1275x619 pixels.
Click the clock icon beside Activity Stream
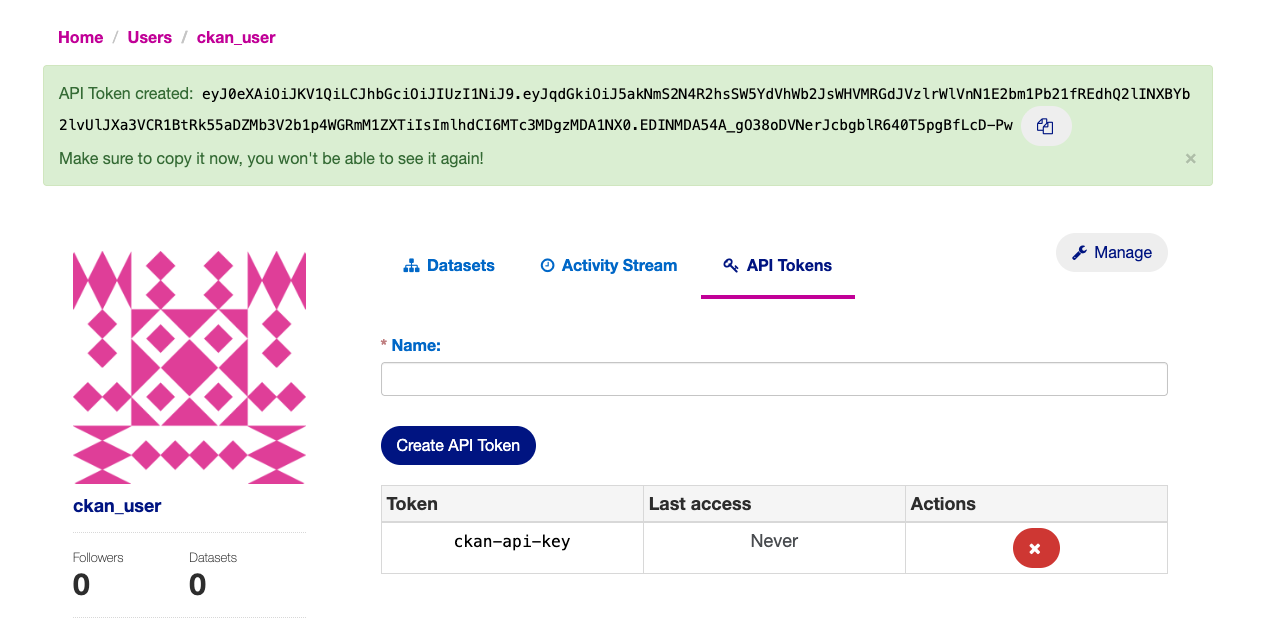(x=547, y=265)
